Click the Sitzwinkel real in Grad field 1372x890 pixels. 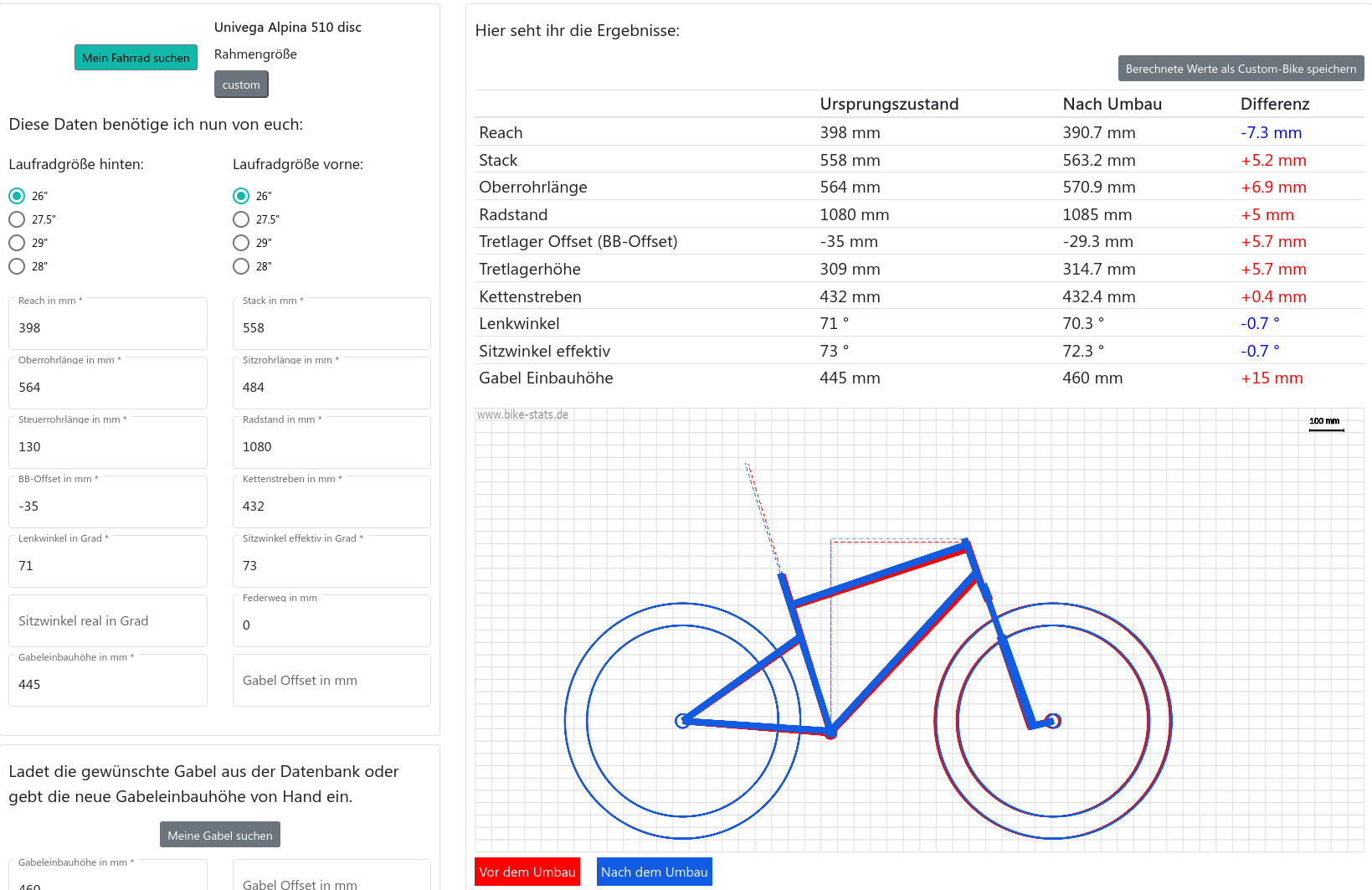(107, 620)
